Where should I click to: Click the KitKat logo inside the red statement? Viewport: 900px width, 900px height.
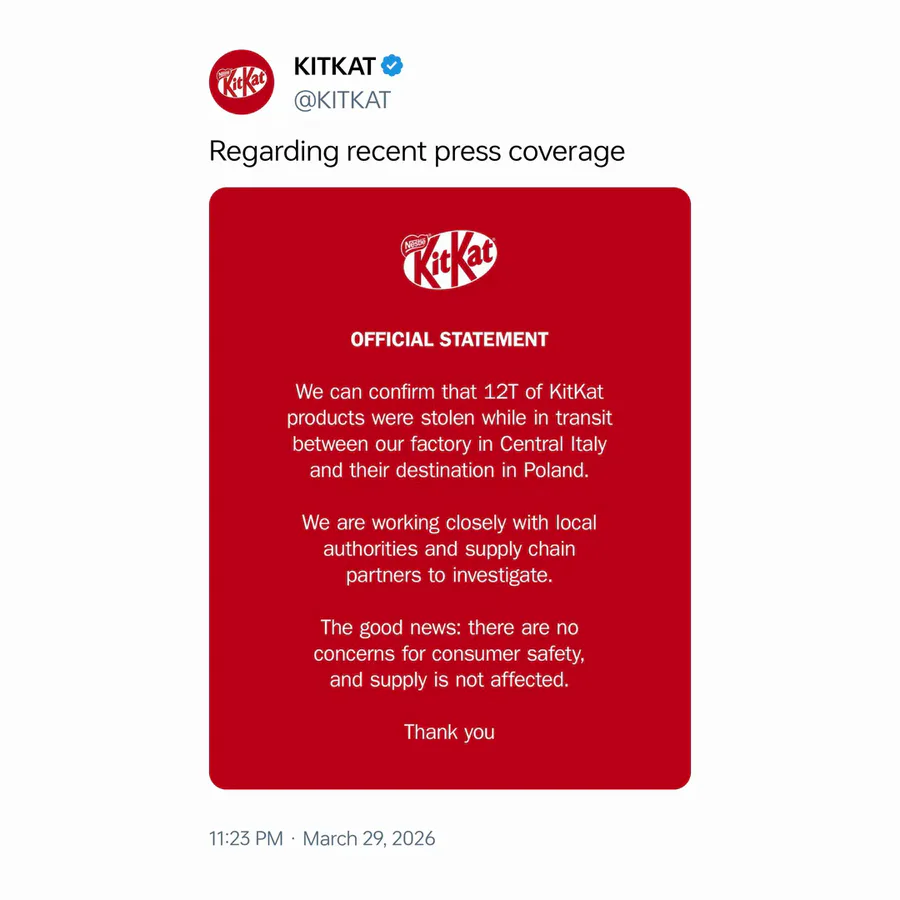pyautogui.click(x=449, y=259)
